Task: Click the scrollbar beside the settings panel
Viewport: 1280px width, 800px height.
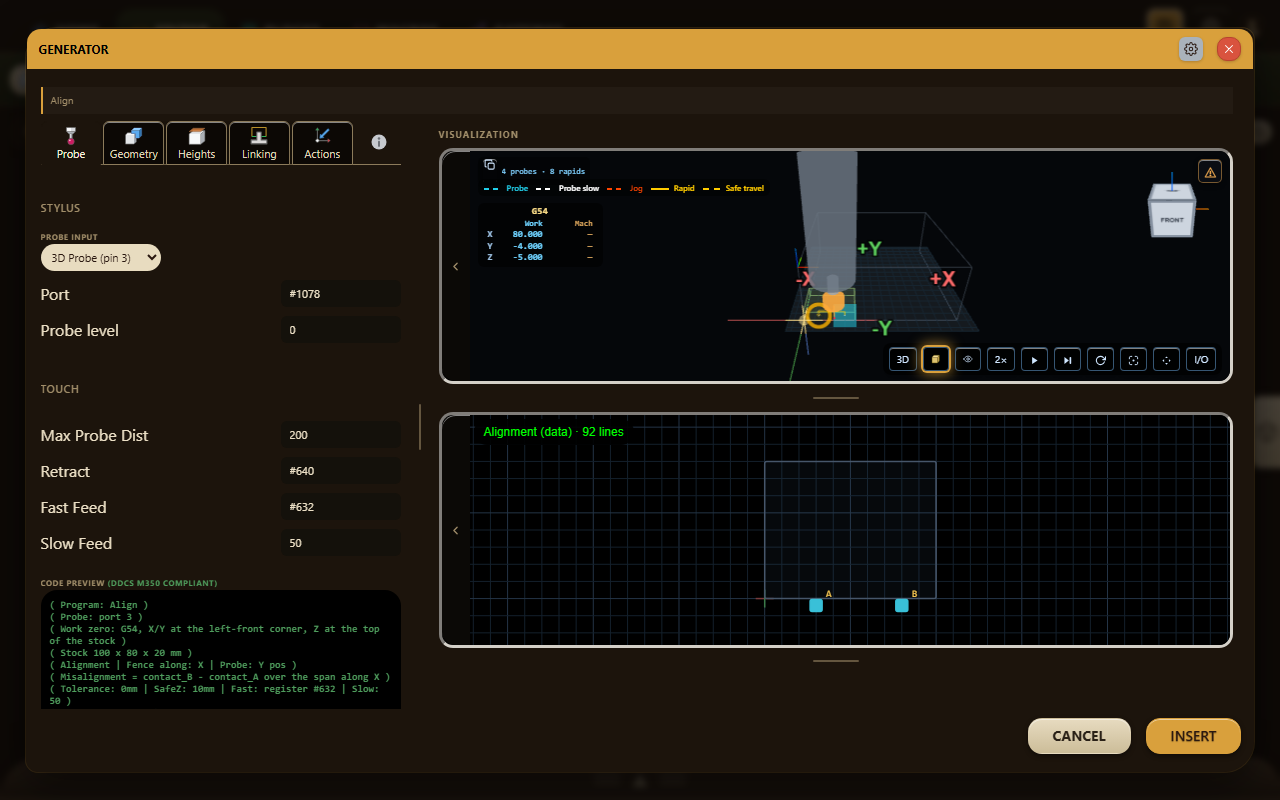Action: click(x=420, y=427)
